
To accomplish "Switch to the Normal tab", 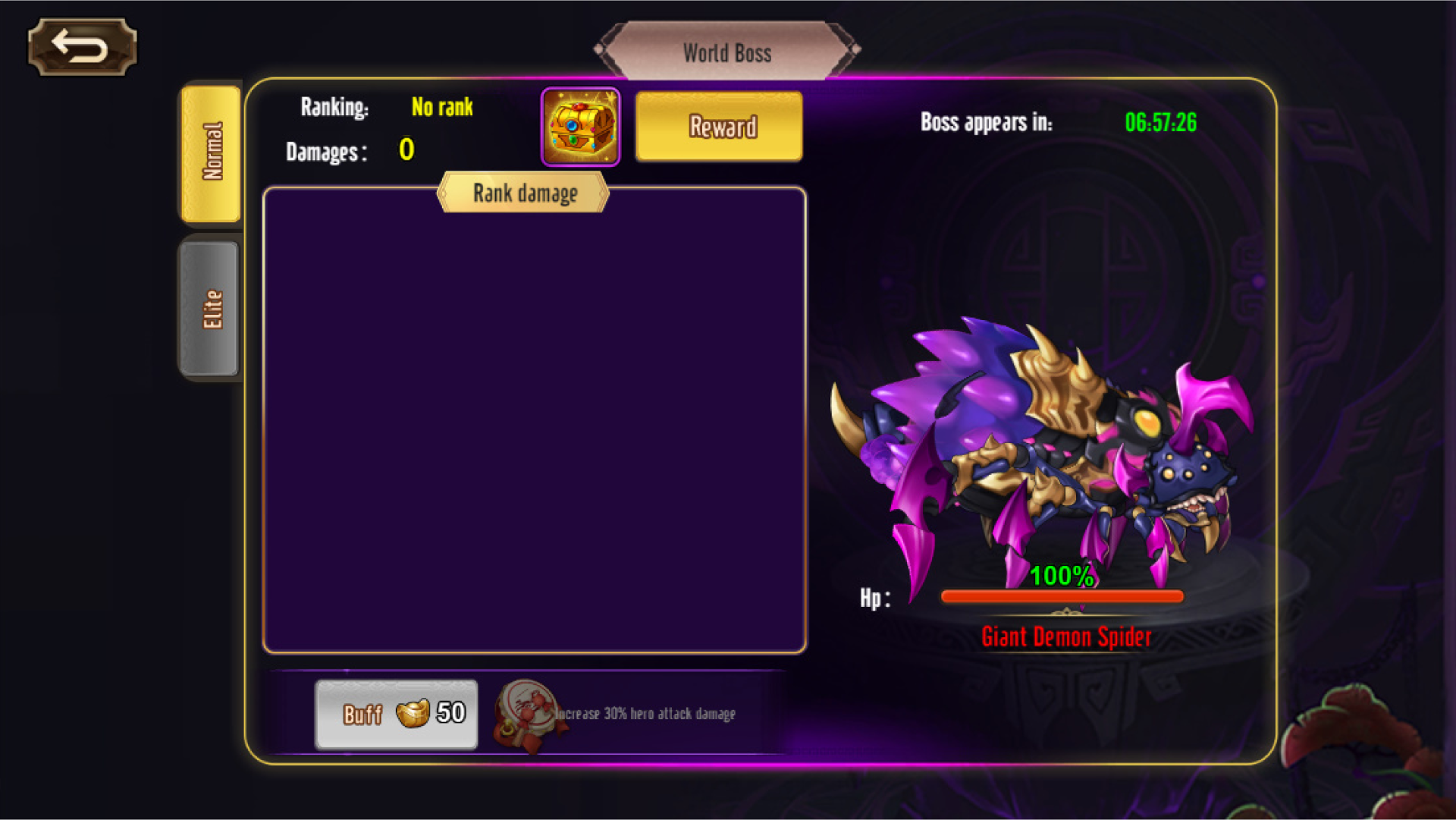I will tap(212, 152).
